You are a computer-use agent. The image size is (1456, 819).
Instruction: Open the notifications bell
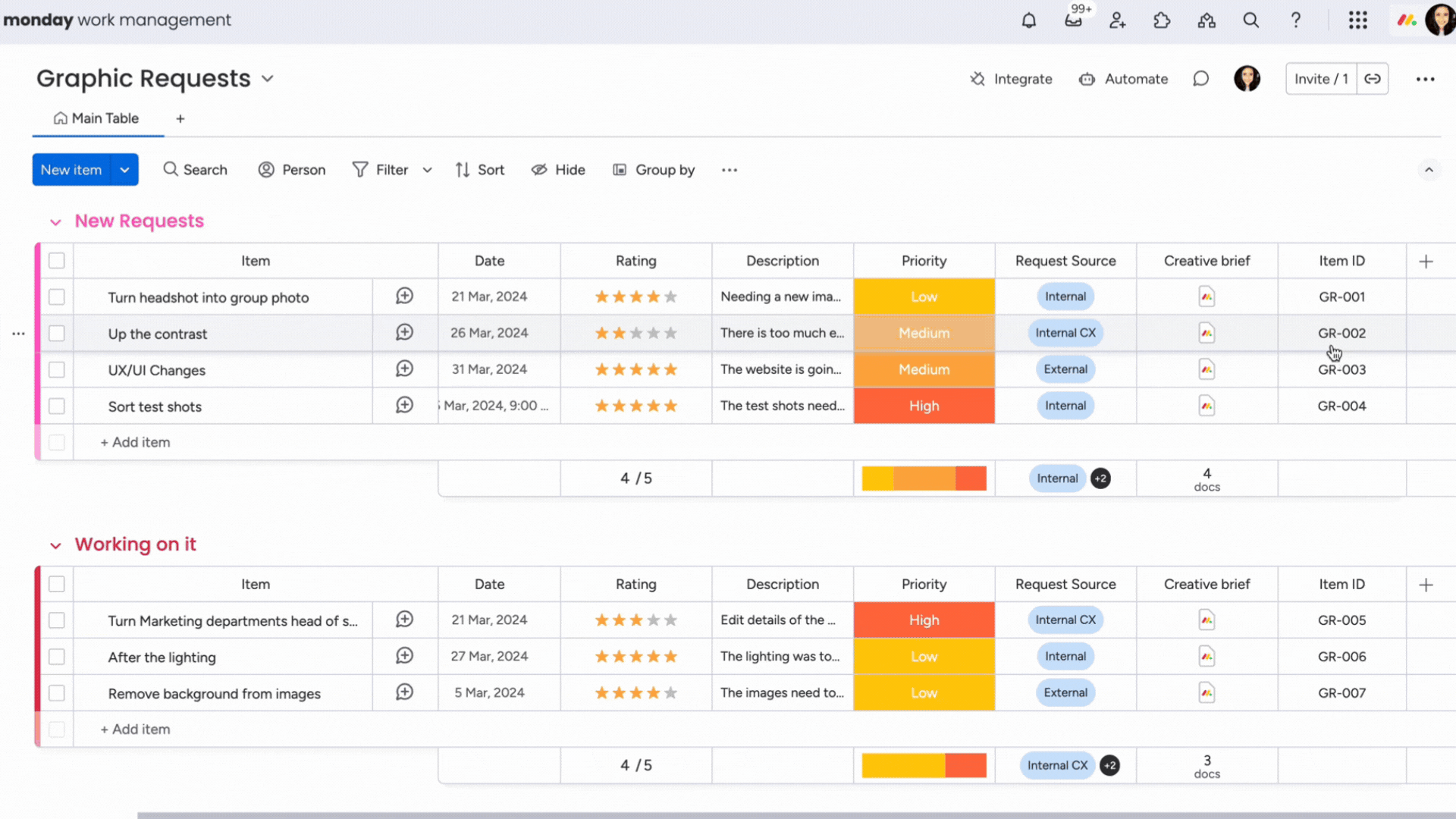click(1028, 20)
